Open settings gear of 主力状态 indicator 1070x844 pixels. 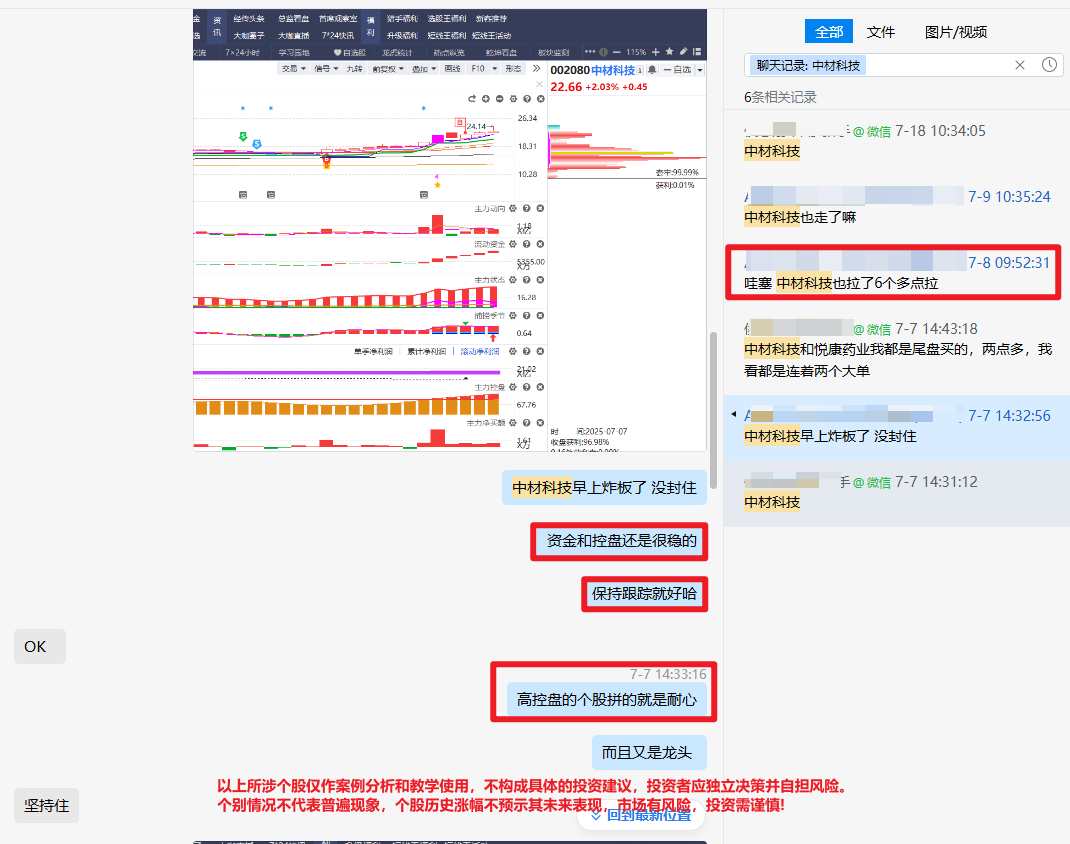click(x=513, y=280)
